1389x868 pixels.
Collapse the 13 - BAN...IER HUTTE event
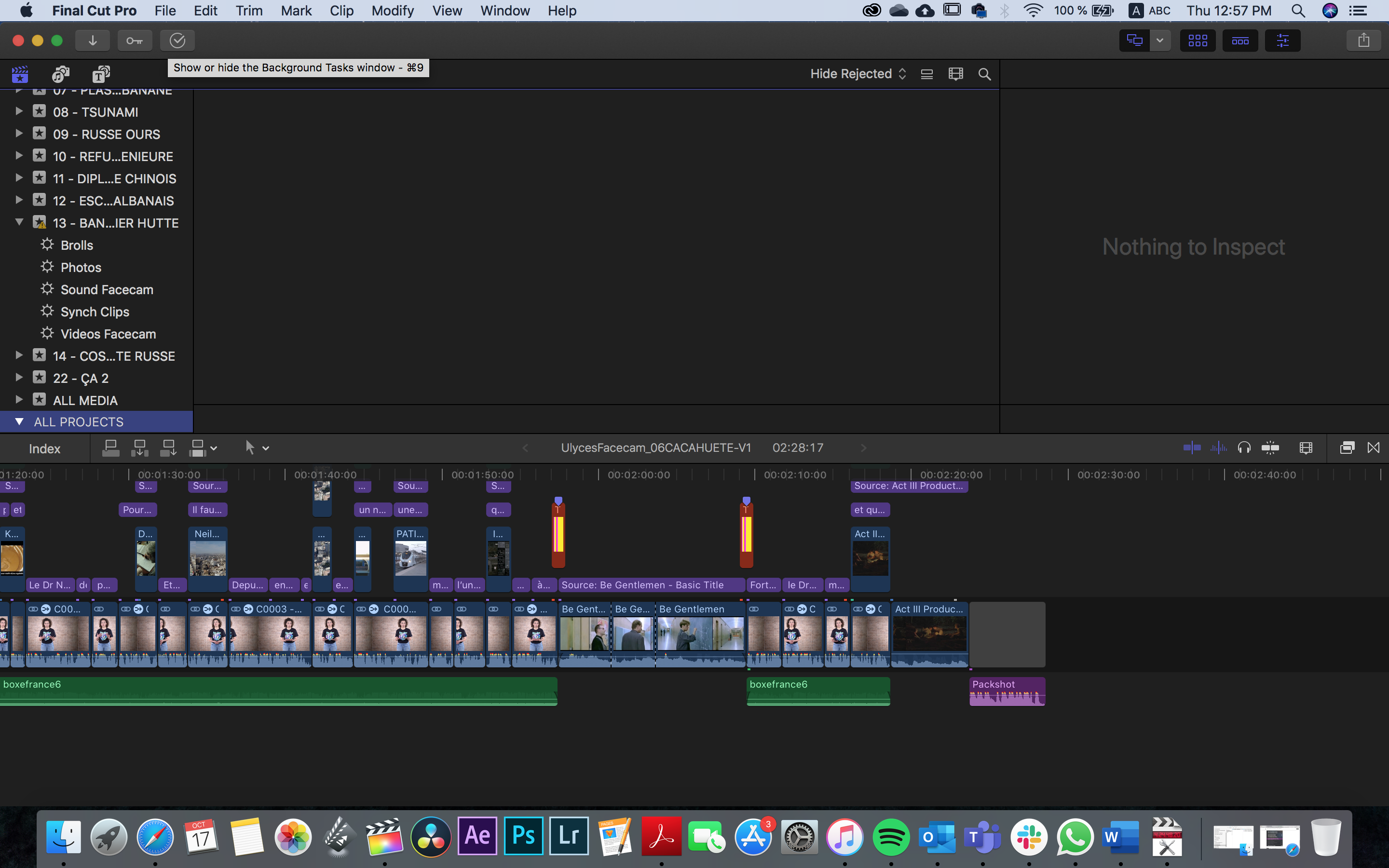tap(19, 222)
